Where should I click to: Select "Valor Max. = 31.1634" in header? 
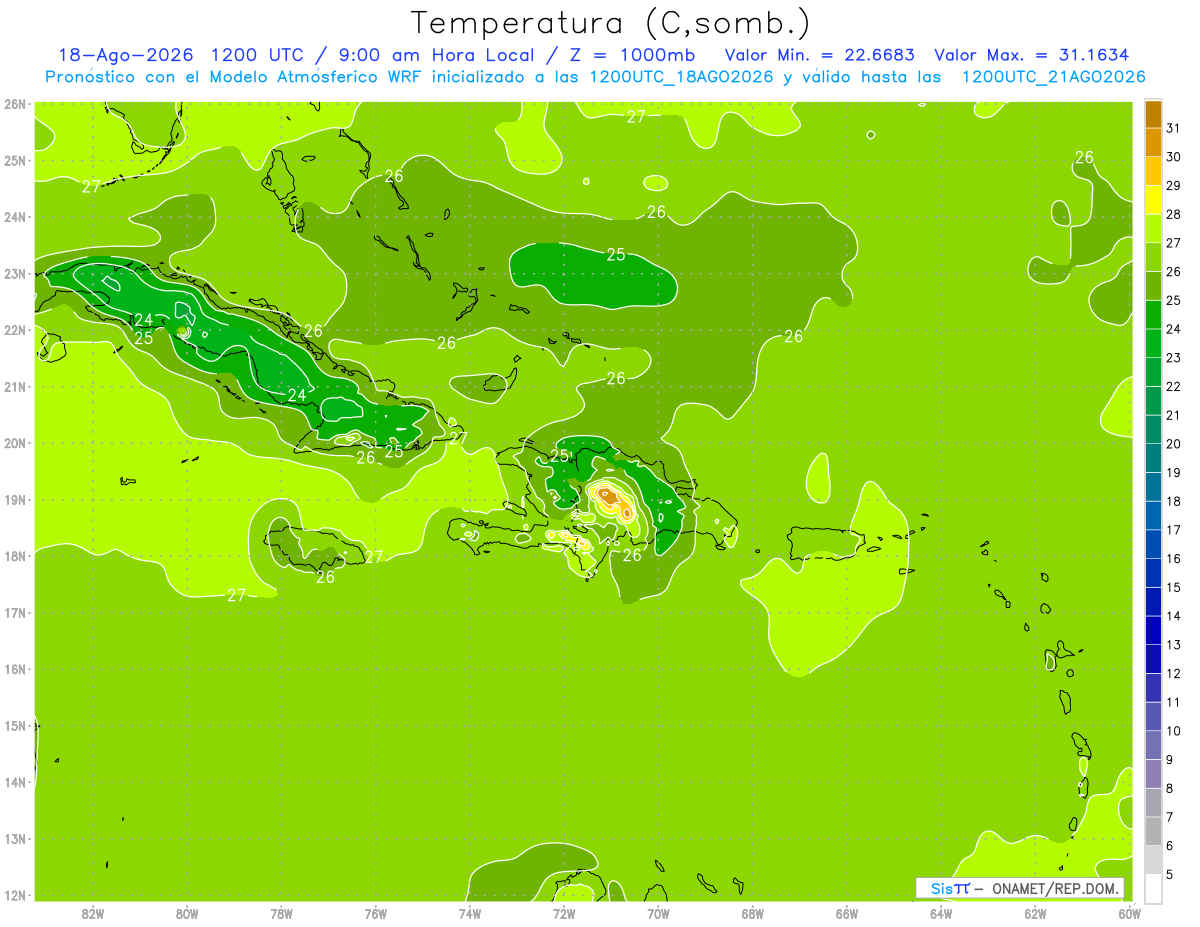tap(1031, 54)
